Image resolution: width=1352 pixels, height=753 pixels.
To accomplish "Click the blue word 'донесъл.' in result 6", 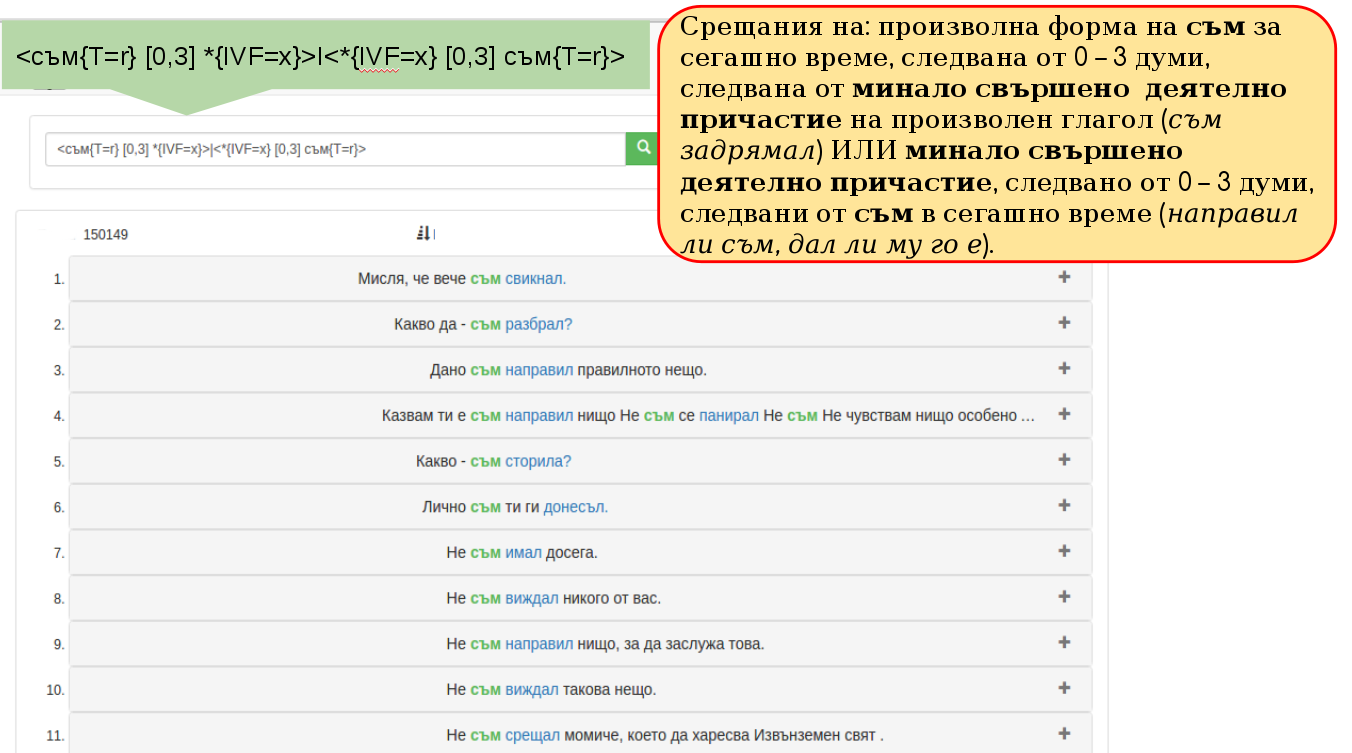I will [x=575, y=508].
